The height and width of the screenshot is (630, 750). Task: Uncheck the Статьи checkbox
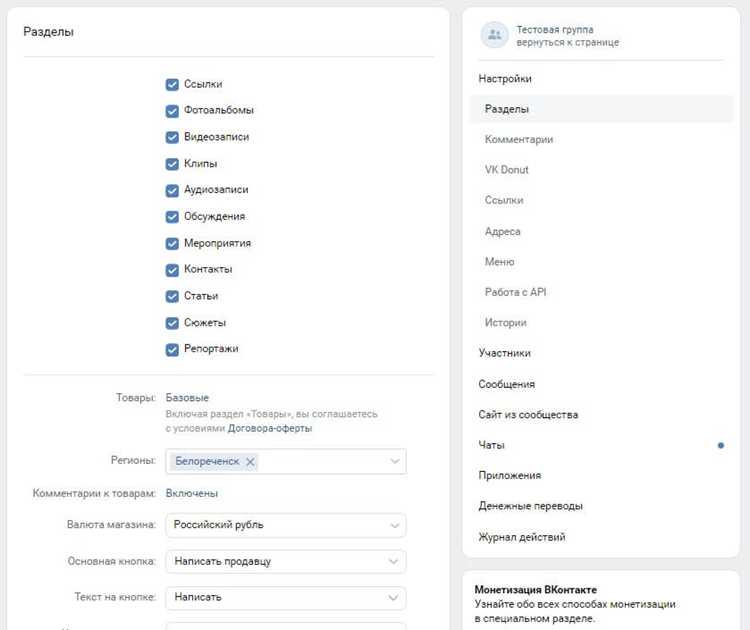[x=172, y=297]
